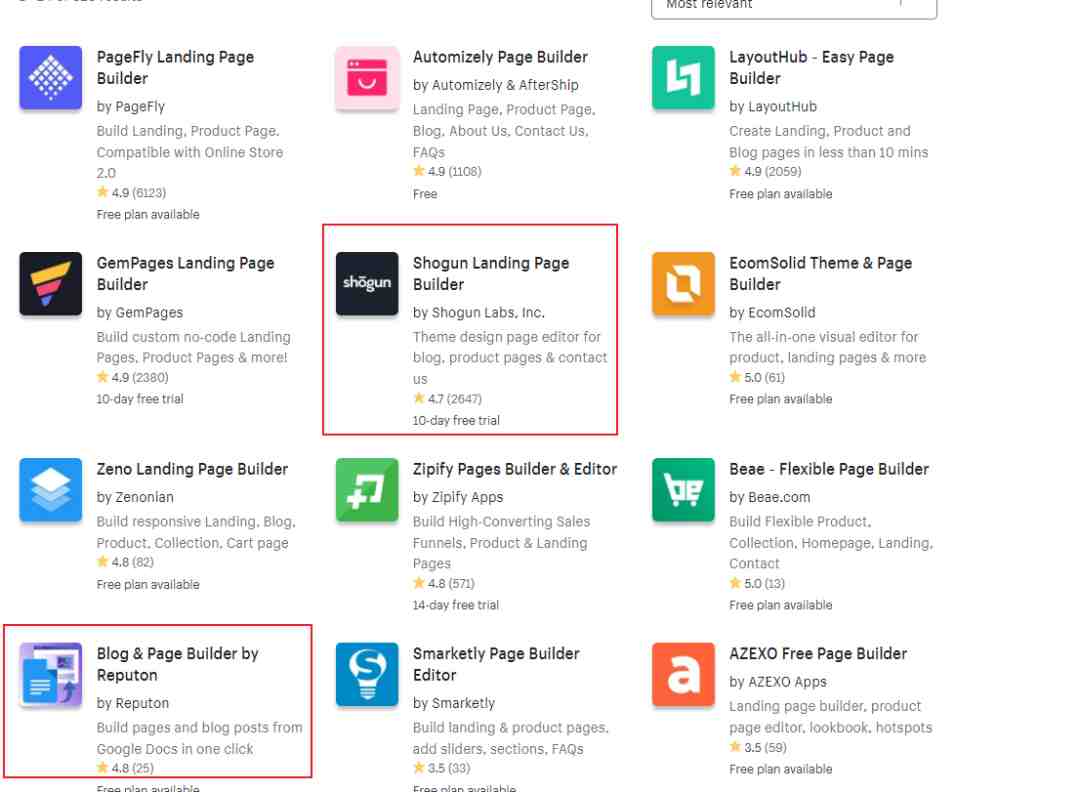The width and height of the screenshot is (1080, 792).
Task: Open GemPages Landing Page Builder title link
Action: [185, 273]
